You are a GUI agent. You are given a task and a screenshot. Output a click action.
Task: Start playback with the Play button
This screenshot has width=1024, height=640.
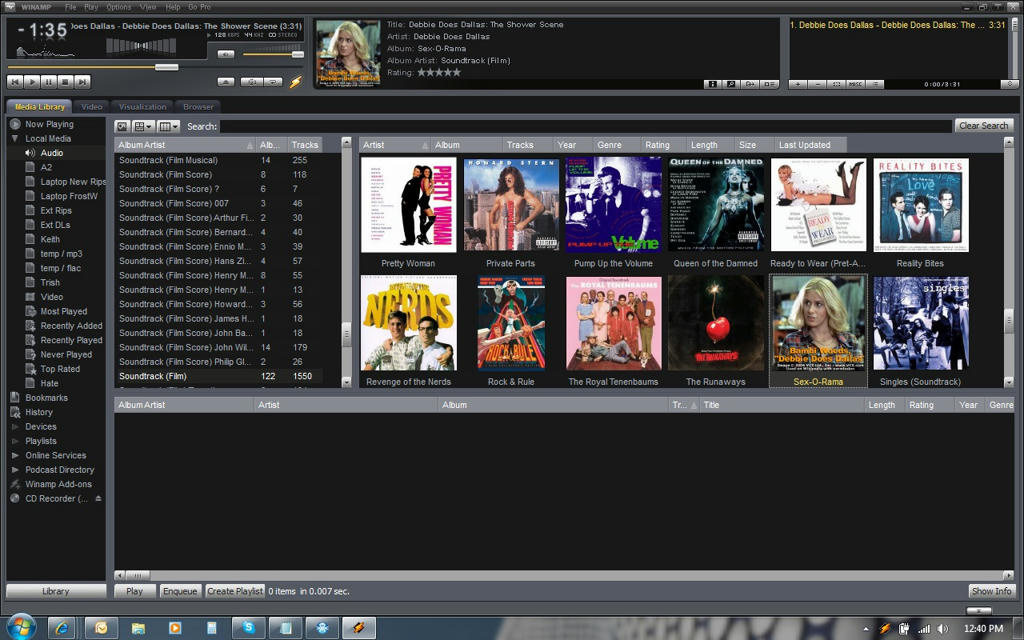(x=32, y=82)
